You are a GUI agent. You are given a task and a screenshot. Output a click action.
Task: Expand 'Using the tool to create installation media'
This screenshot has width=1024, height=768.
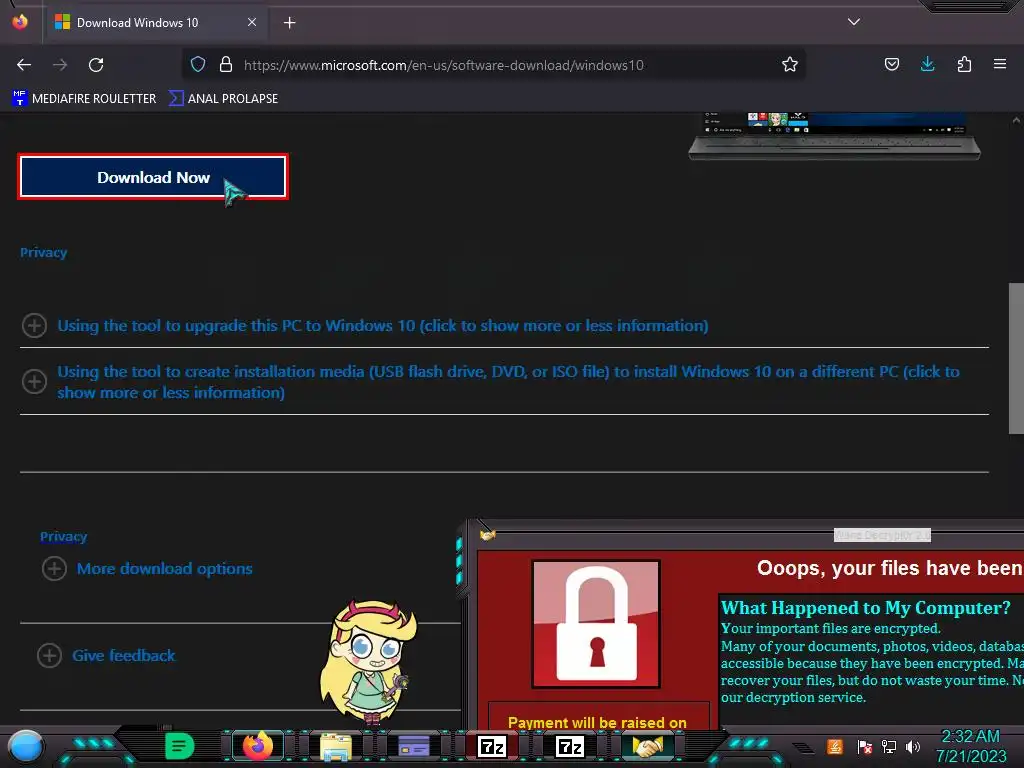coord(508,382)
